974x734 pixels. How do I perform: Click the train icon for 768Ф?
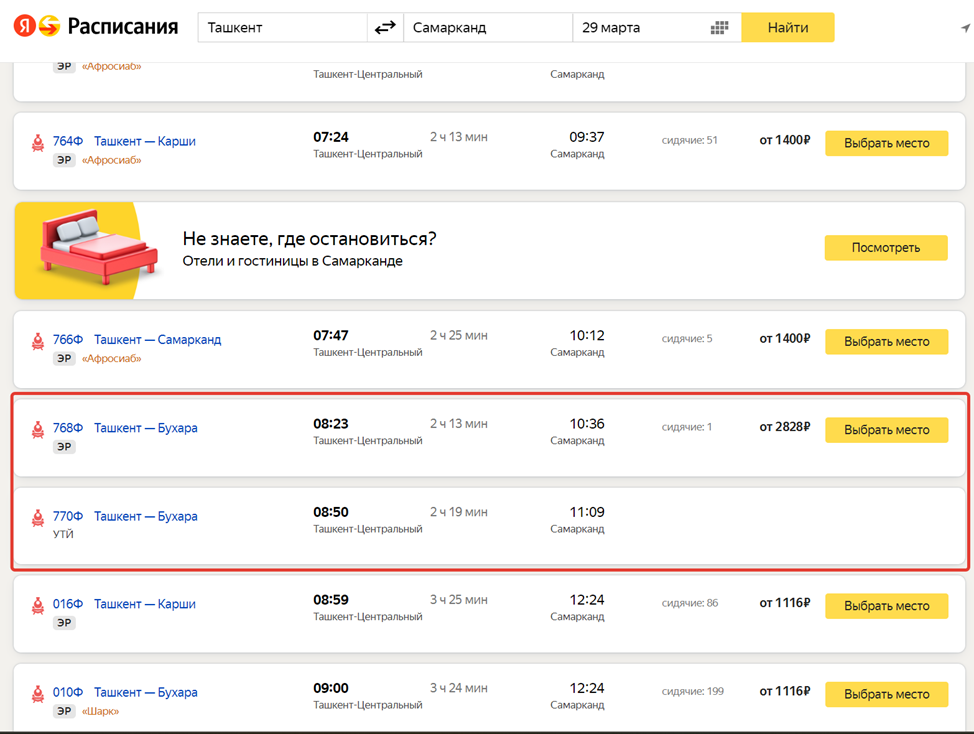pos(38,429)
